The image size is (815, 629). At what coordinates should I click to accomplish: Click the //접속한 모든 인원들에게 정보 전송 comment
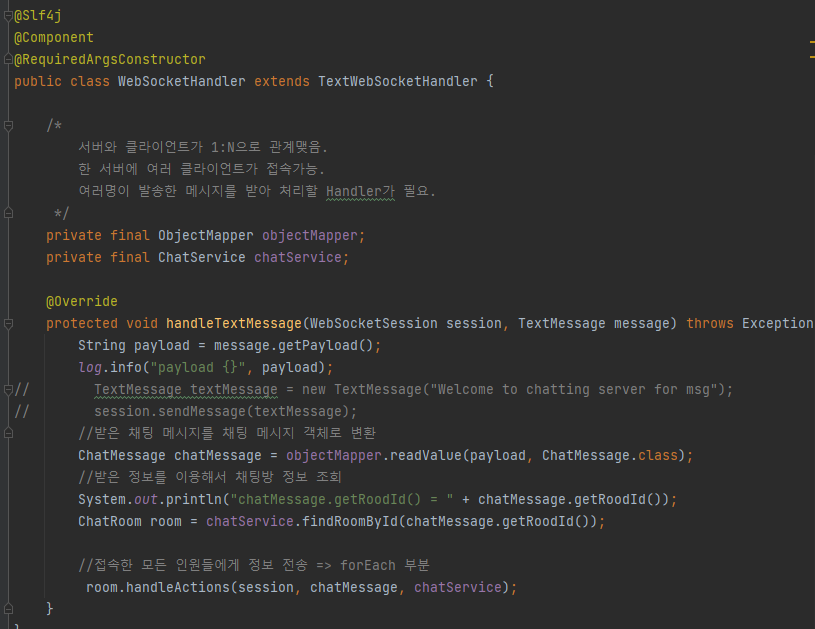[x=254, y=565]
